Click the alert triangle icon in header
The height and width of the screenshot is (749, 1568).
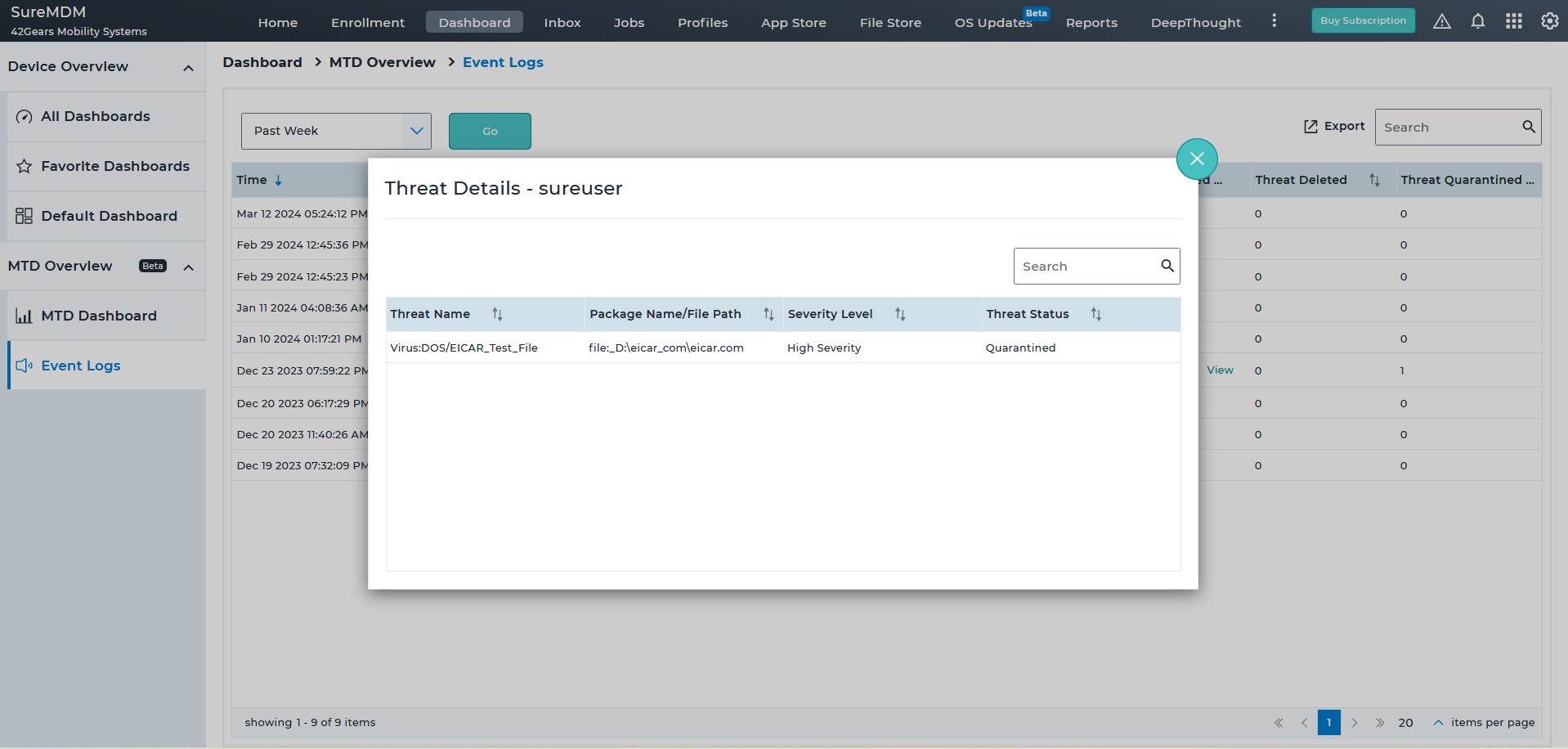pos(1442,22)
